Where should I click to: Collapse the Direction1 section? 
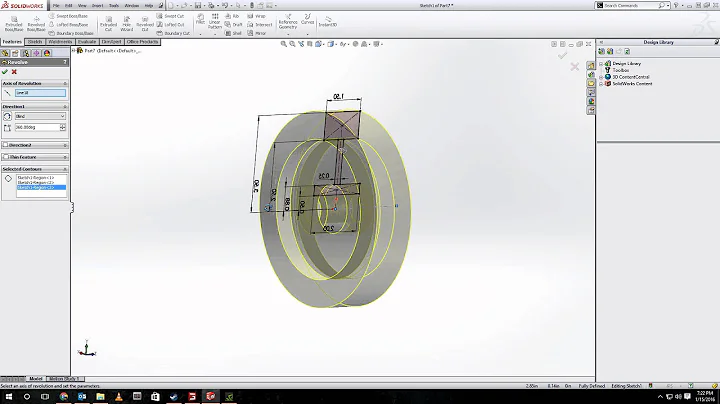click(65, 107)
